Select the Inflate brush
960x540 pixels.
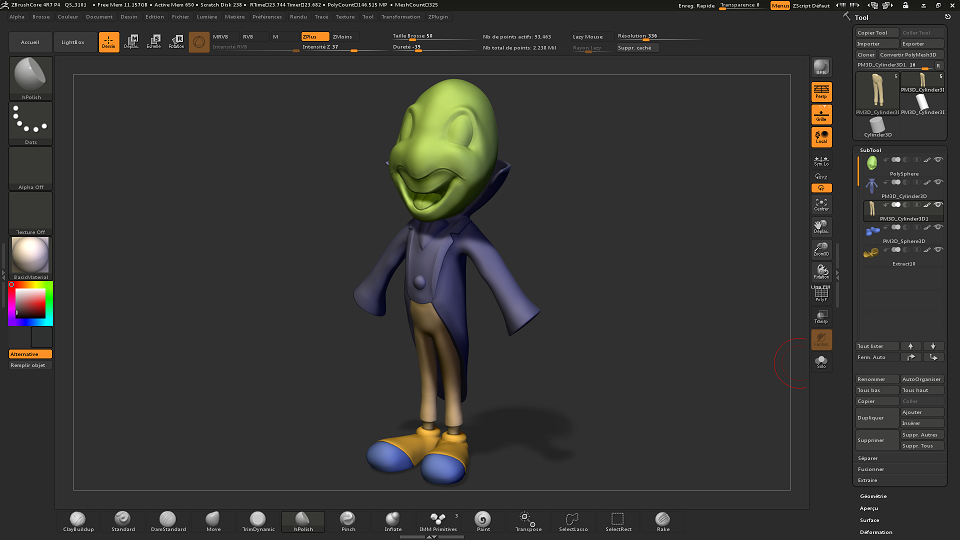point(392,522)
